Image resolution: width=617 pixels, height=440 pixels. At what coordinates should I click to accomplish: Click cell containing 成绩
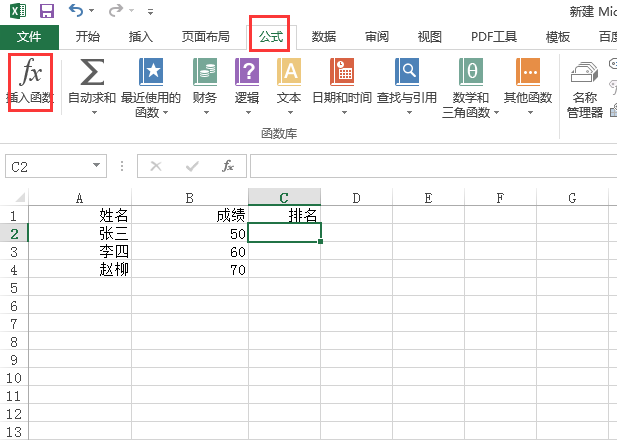pos(190,215)
